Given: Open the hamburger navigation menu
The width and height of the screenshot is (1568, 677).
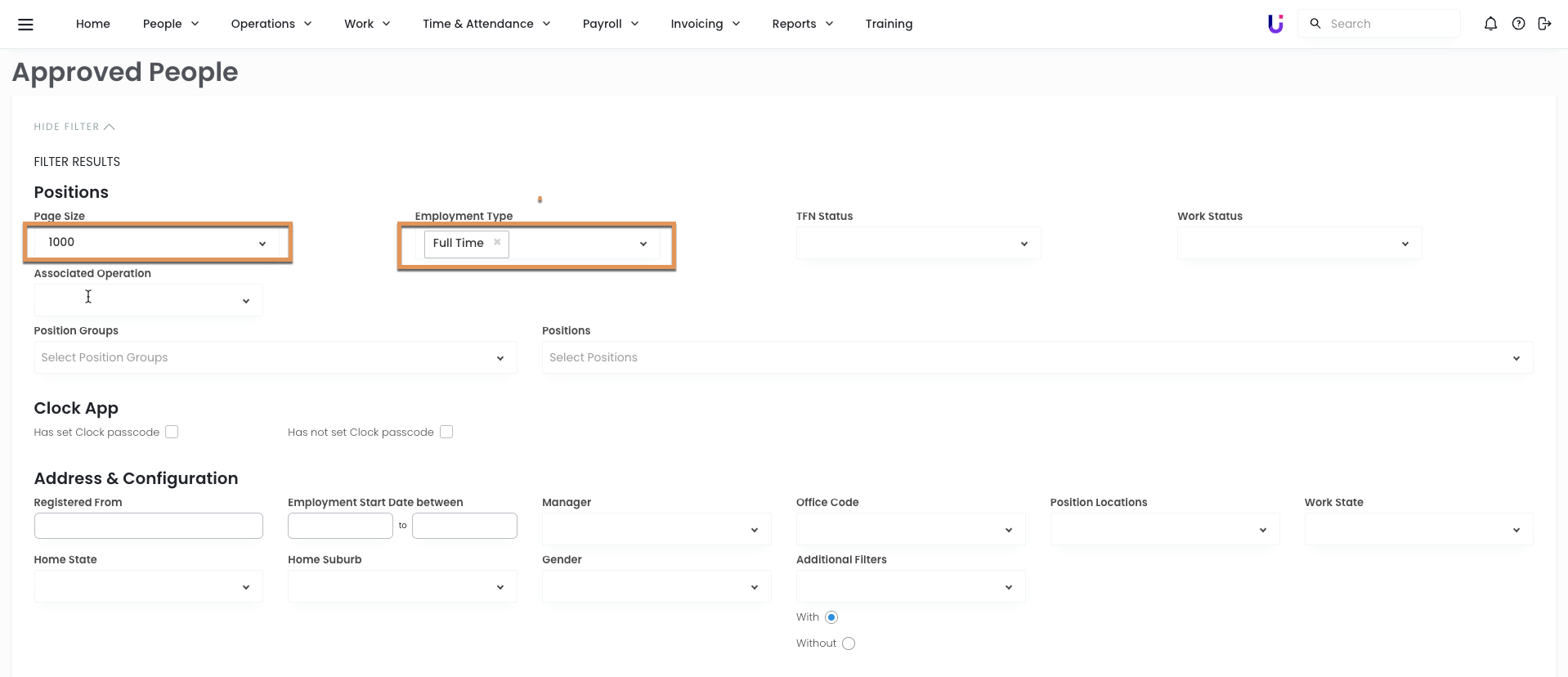Looking at the screenshot, I should (x=25, y=25).
